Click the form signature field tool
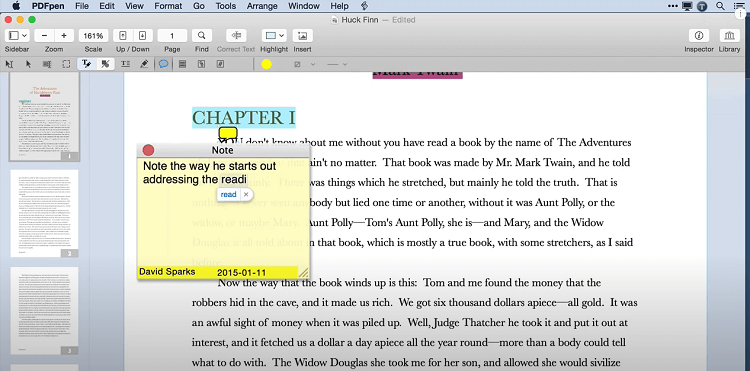 click(220, 64)
